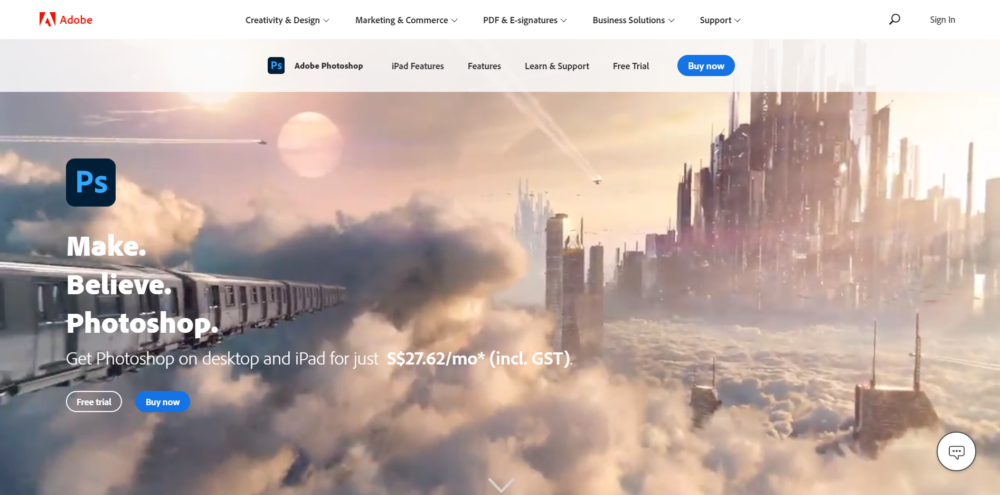Click the large Photoshop Ps logo tile
The image size is (1000, 495).
tap(91, 182)
